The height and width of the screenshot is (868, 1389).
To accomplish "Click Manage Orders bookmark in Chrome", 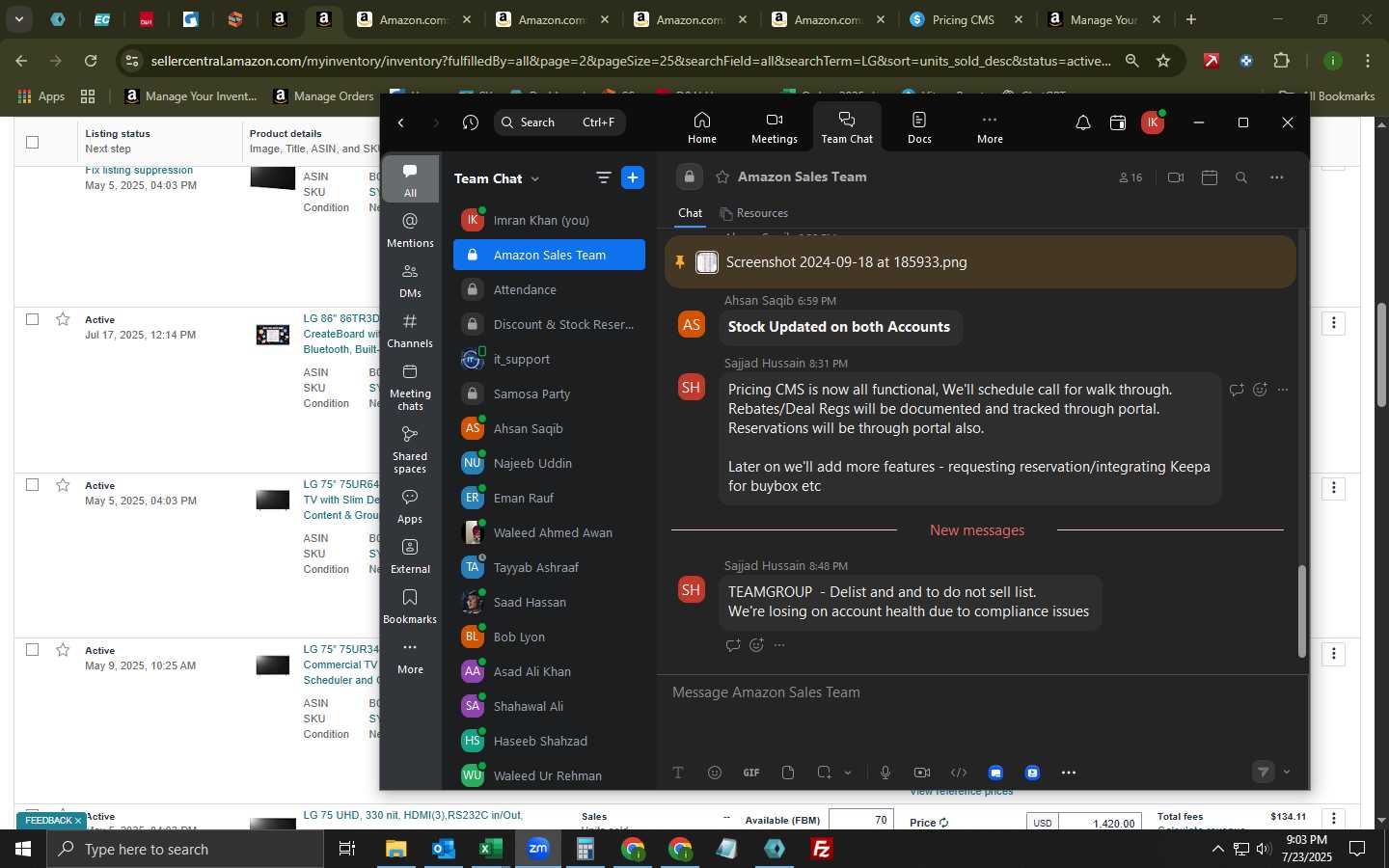I will tap(323, 95).
